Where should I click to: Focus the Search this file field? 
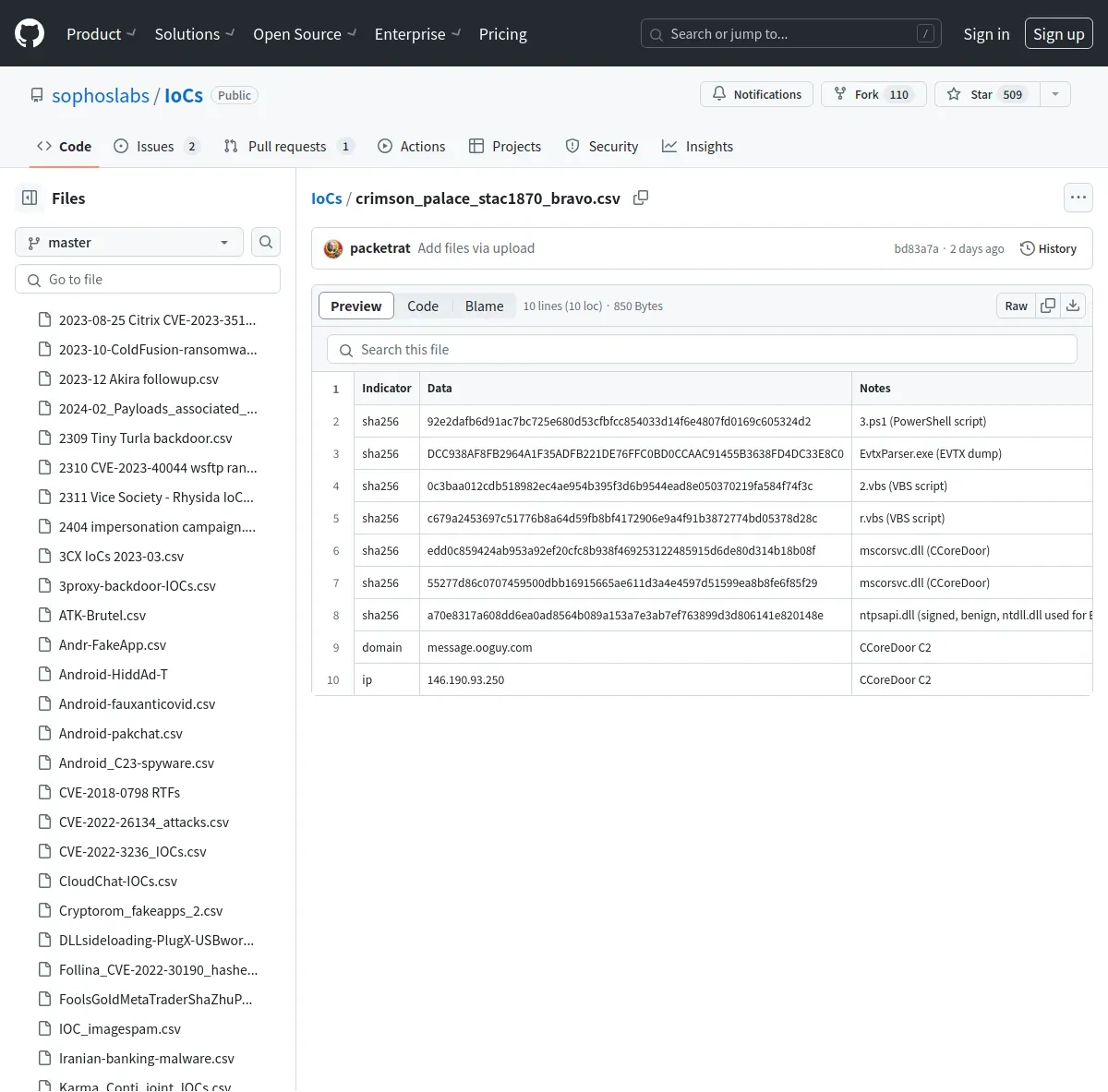coord(702,350)
